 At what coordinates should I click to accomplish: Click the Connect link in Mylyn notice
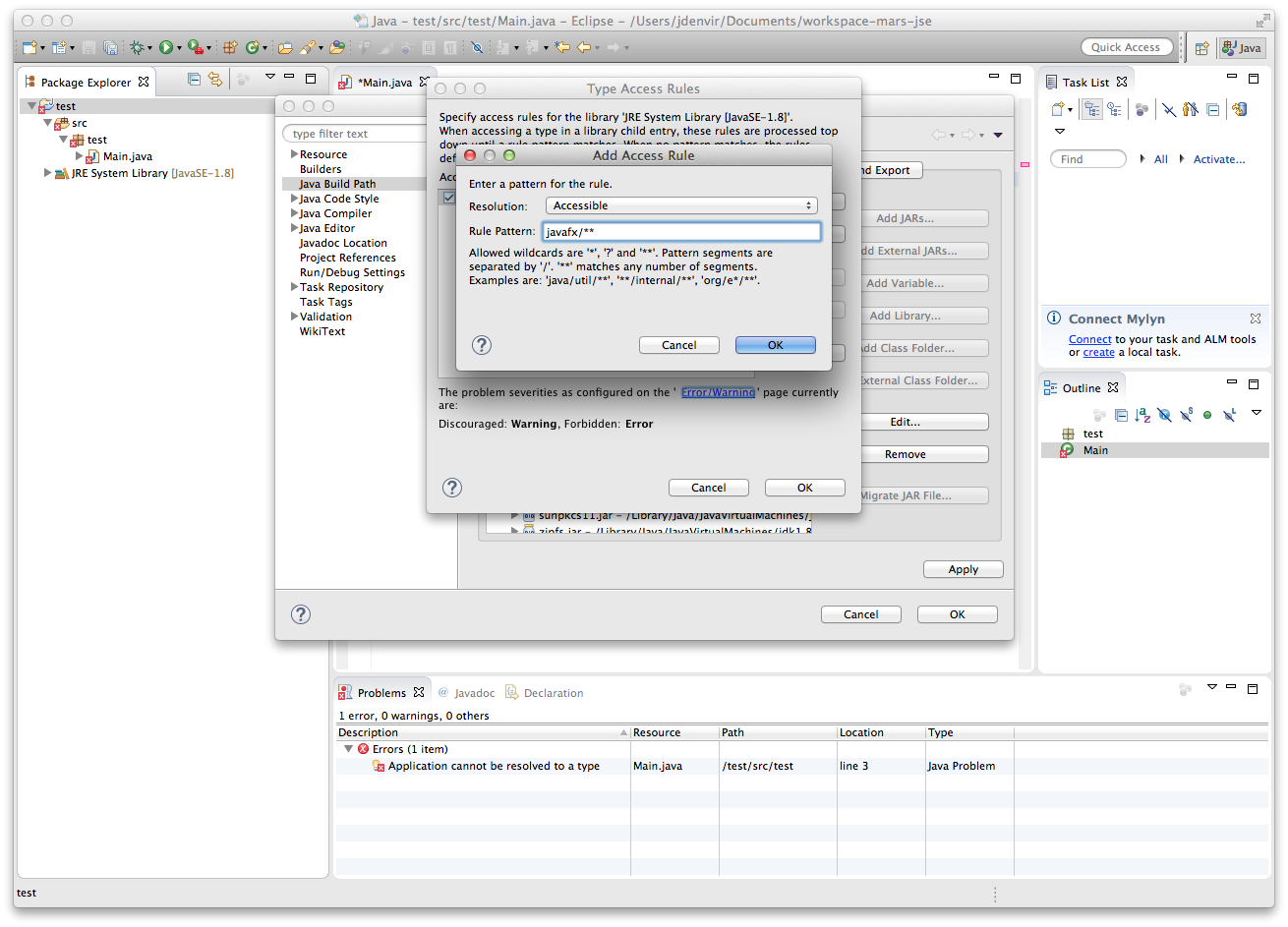1090,339
